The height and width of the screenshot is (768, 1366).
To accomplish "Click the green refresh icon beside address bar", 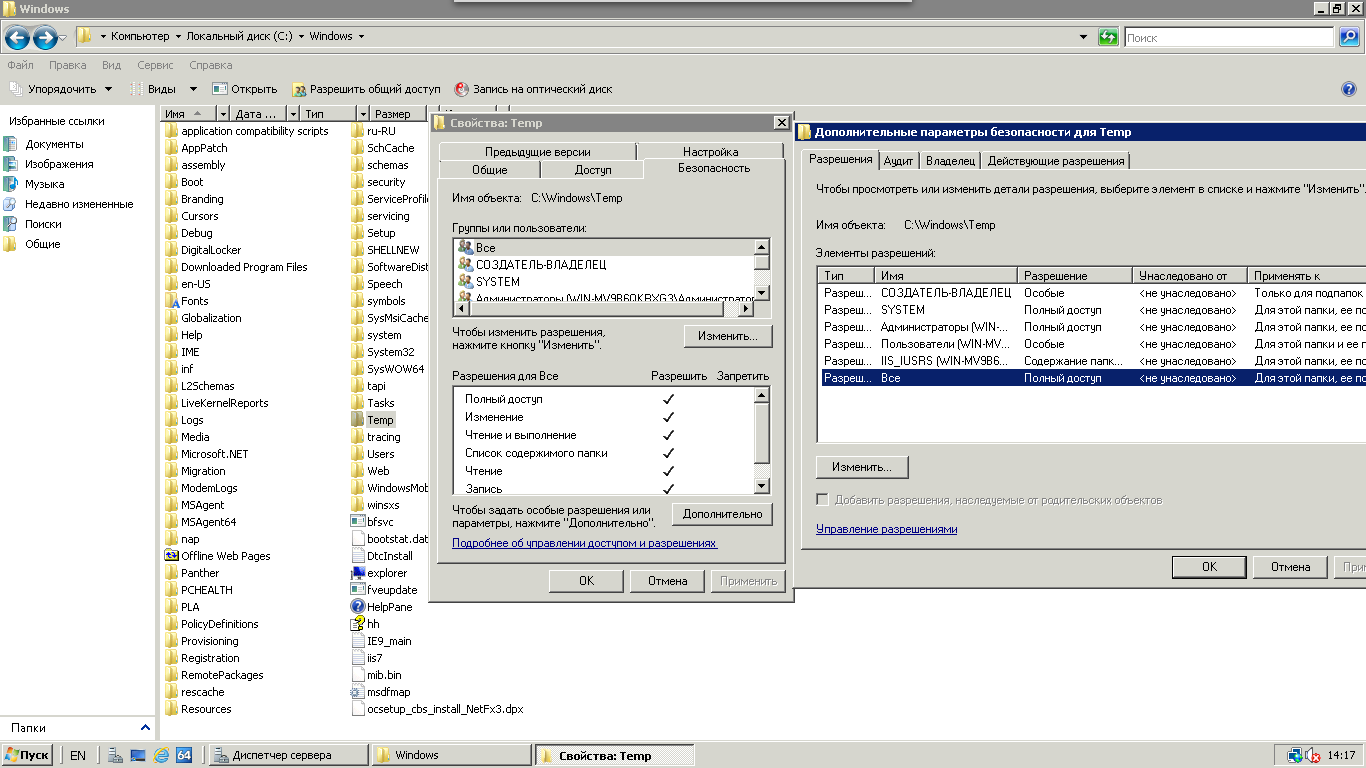I will [1107, 37].
